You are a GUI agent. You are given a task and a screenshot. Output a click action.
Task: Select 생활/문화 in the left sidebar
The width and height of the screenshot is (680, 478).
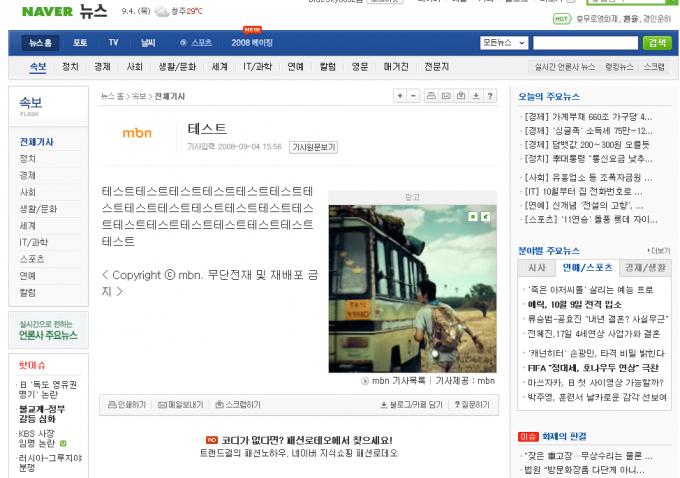[38, 209]
